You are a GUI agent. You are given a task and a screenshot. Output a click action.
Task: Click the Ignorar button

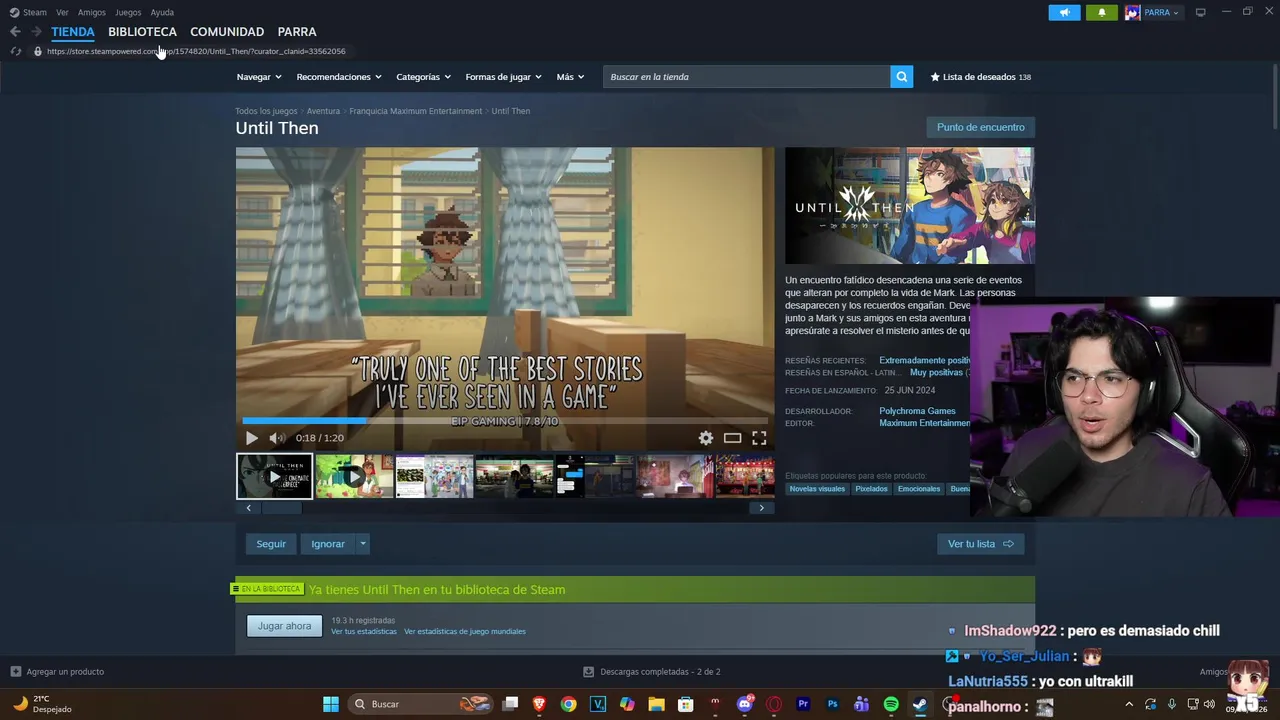tap(327, 544)
